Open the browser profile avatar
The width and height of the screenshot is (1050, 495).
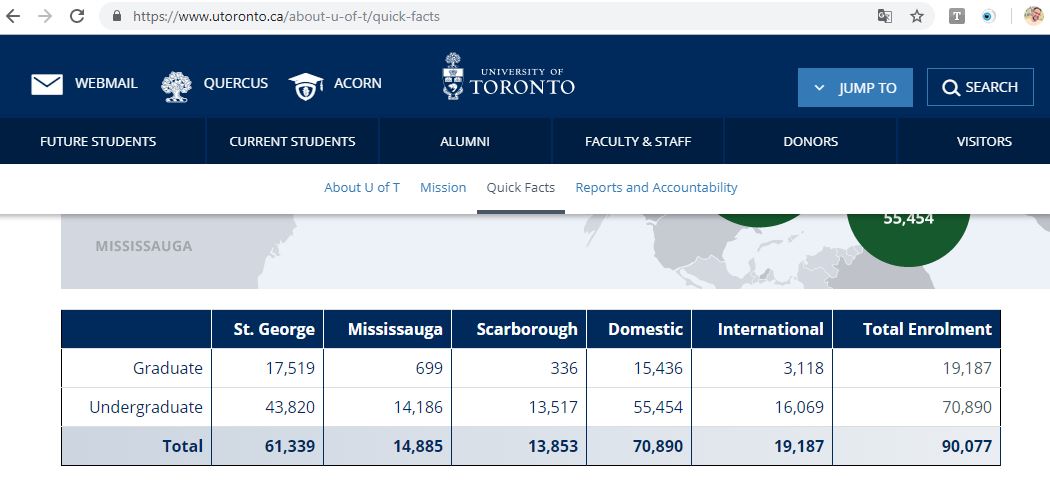pyautogui.click(x=1034, y=16)
